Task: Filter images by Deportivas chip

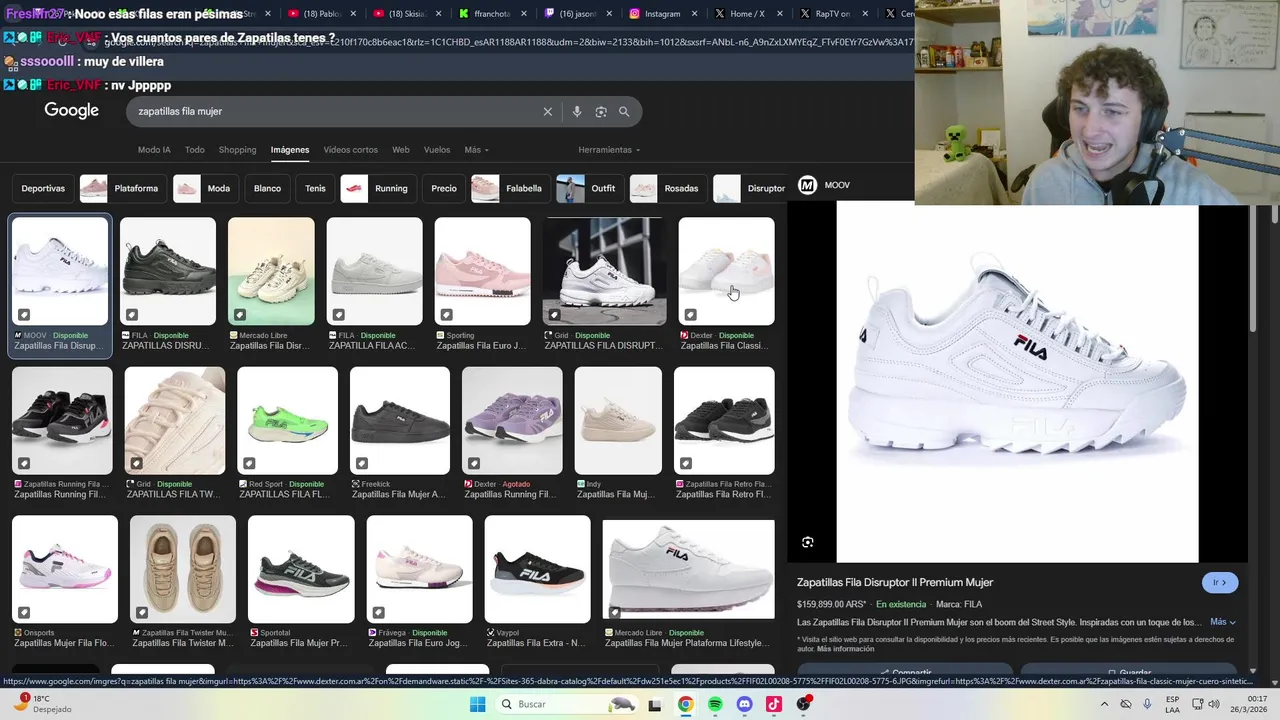Action: (43, 188)
